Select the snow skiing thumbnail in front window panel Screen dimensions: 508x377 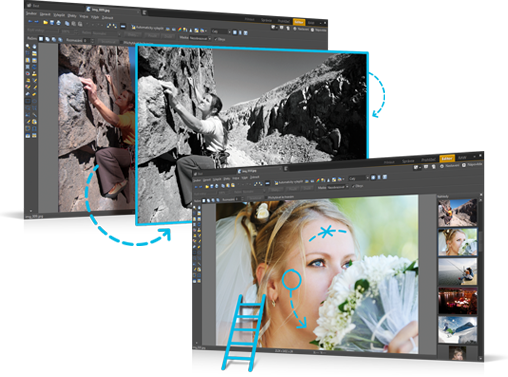tap(457, 330)
